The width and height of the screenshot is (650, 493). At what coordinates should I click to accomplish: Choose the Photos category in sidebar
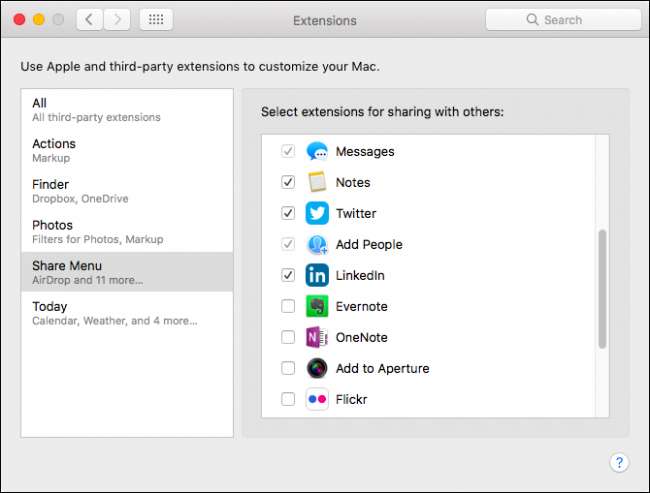click(x=126, y=232)
